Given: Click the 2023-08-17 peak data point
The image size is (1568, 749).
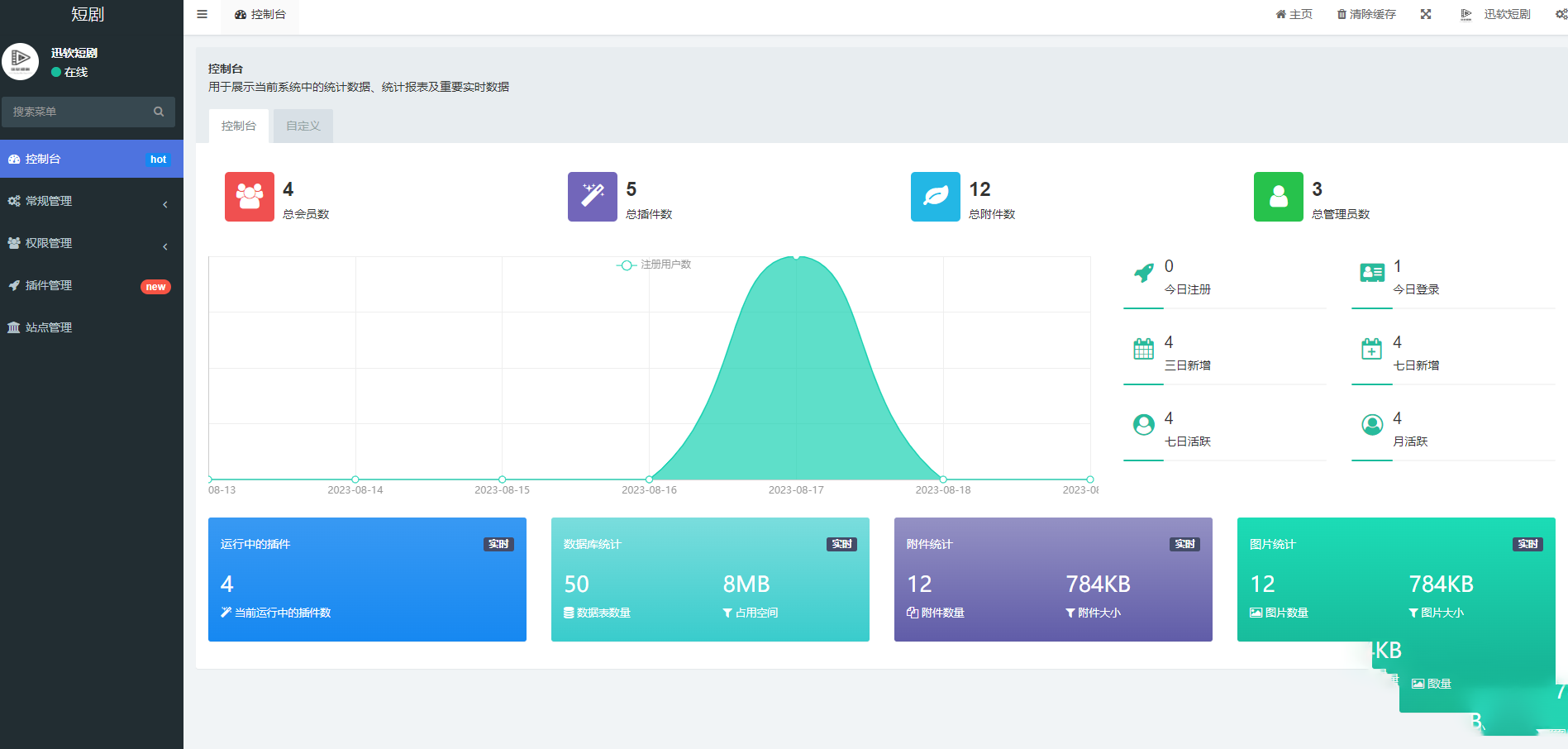Looking at the screenshot, I should 796,257.
